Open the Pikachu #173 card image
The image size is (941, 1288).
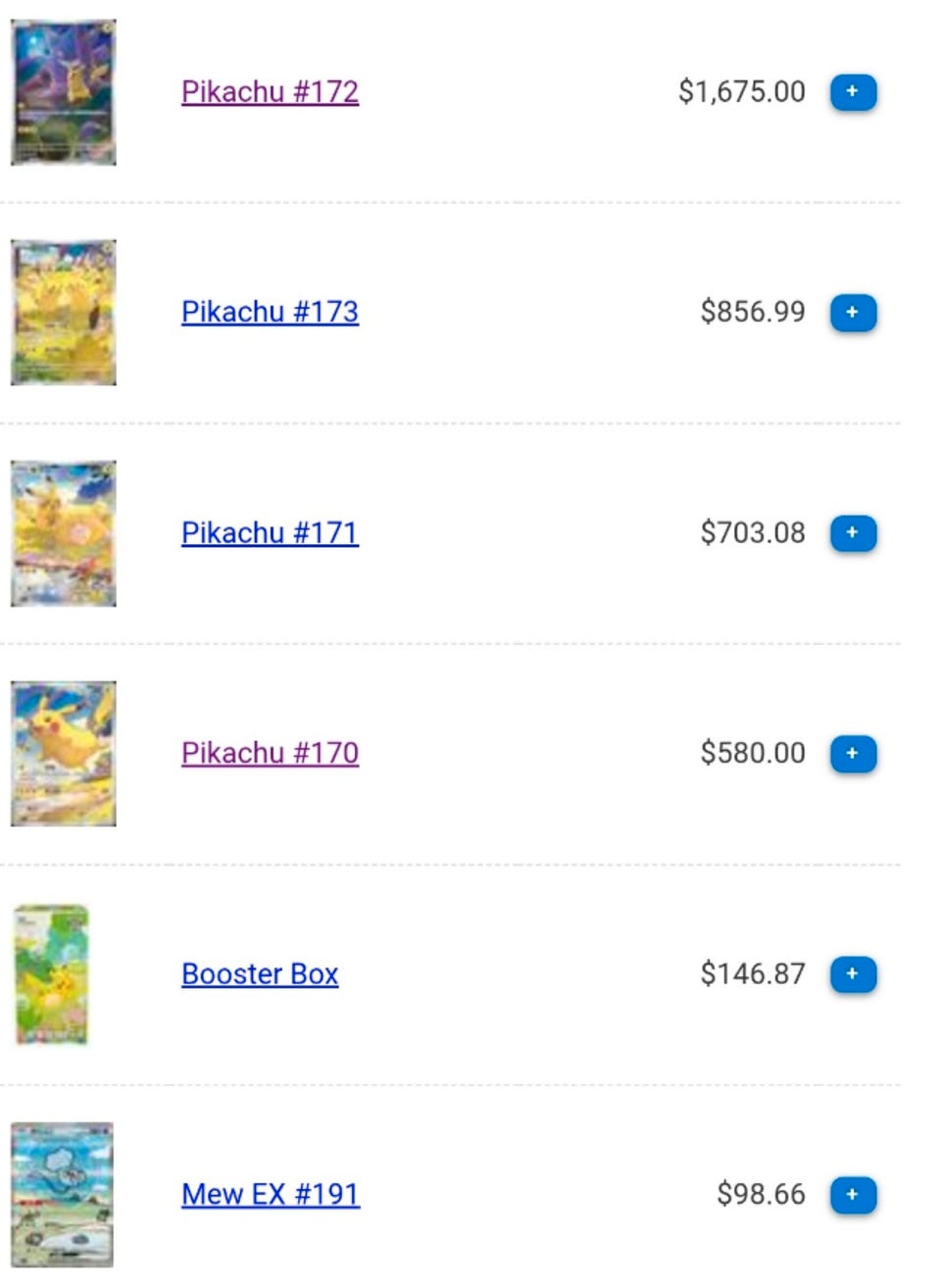[64, 313]
